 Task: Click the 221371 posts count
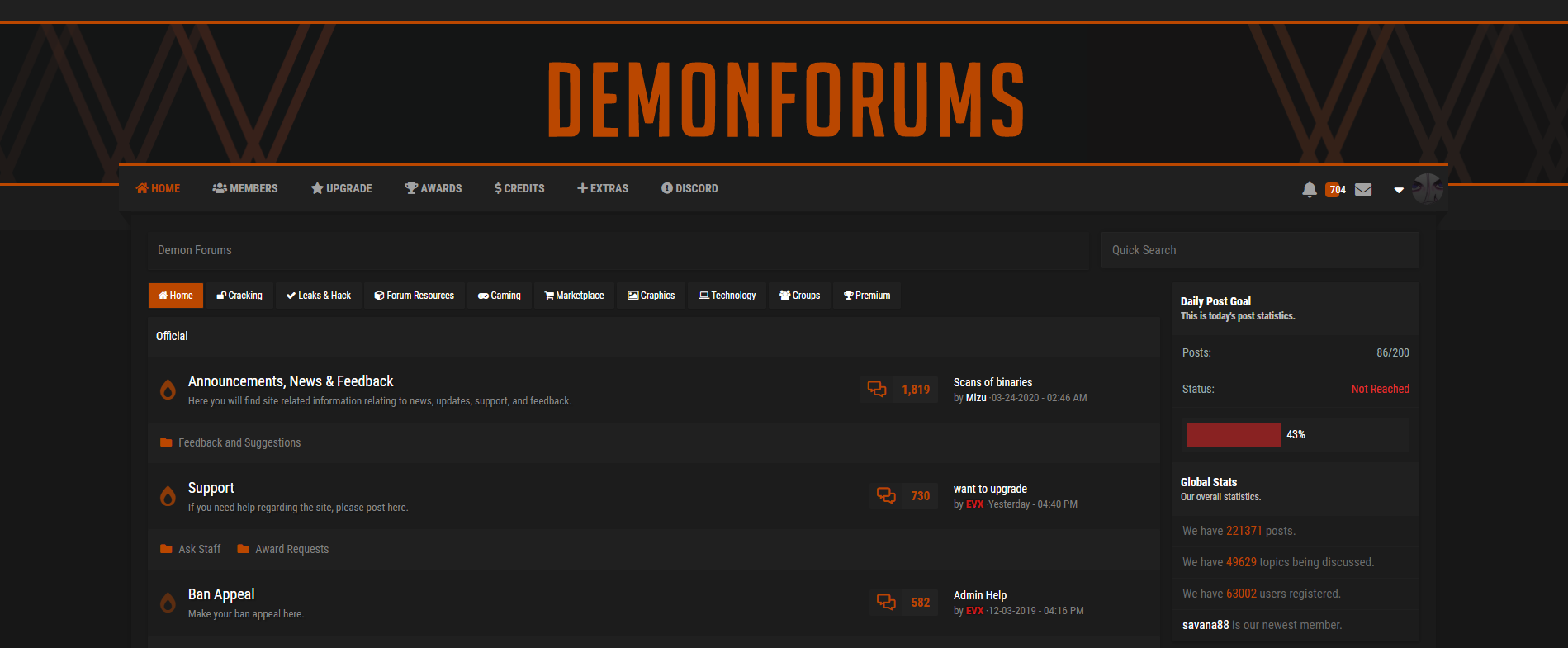(x=1244, y=531)
